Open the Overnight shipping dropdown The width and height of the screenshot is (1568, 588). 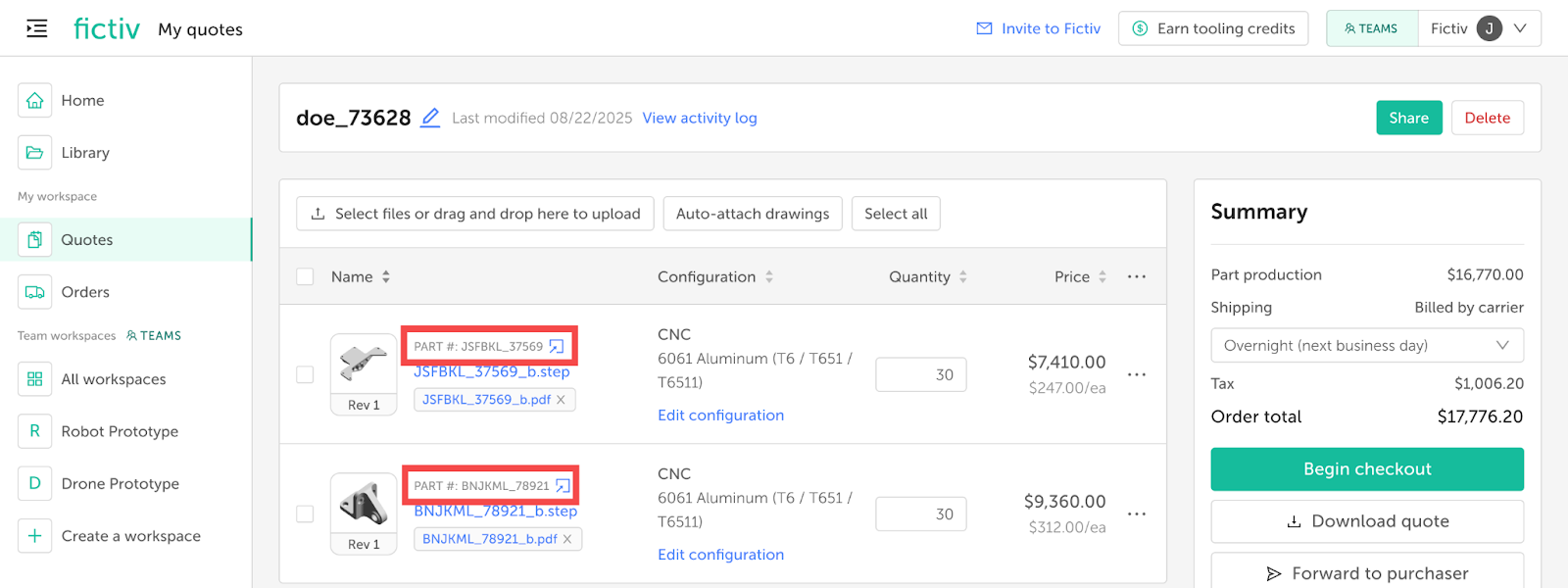(1367, 345)
